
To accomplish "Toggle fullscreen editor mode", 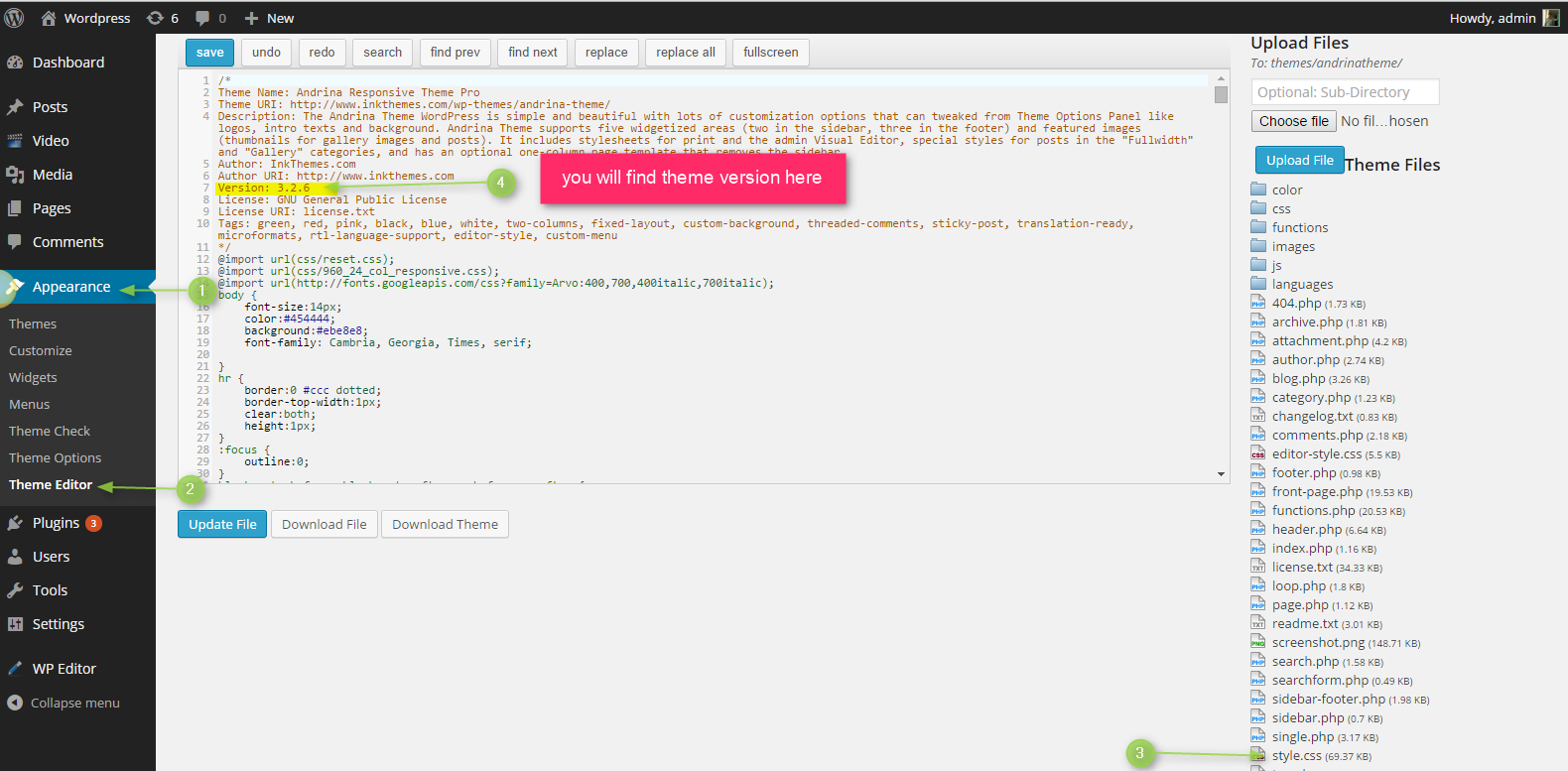I will pyautogui.click(x=771, y=53).
